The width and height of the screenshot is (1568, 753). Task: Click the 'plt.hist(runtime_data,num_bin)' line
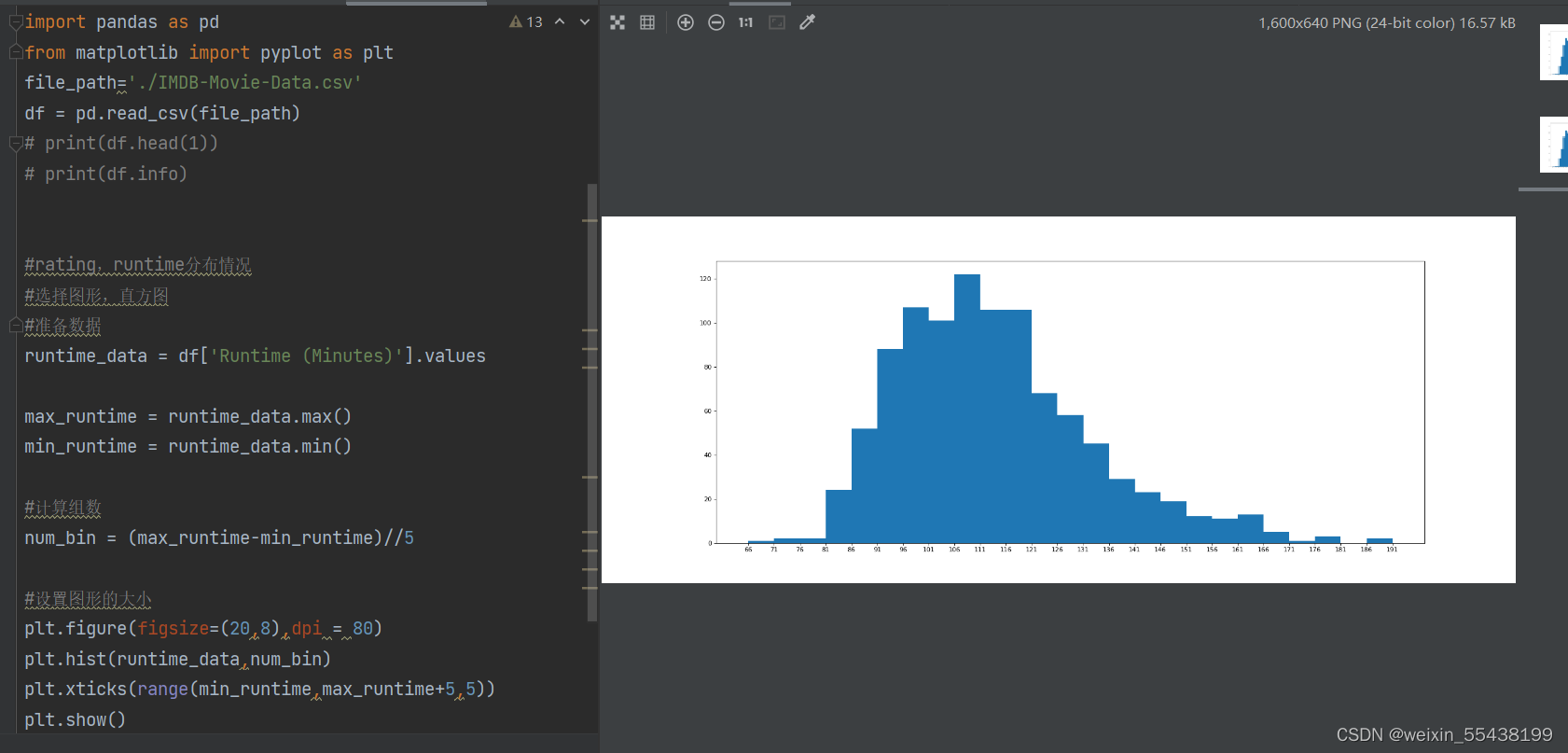[177, 660]
